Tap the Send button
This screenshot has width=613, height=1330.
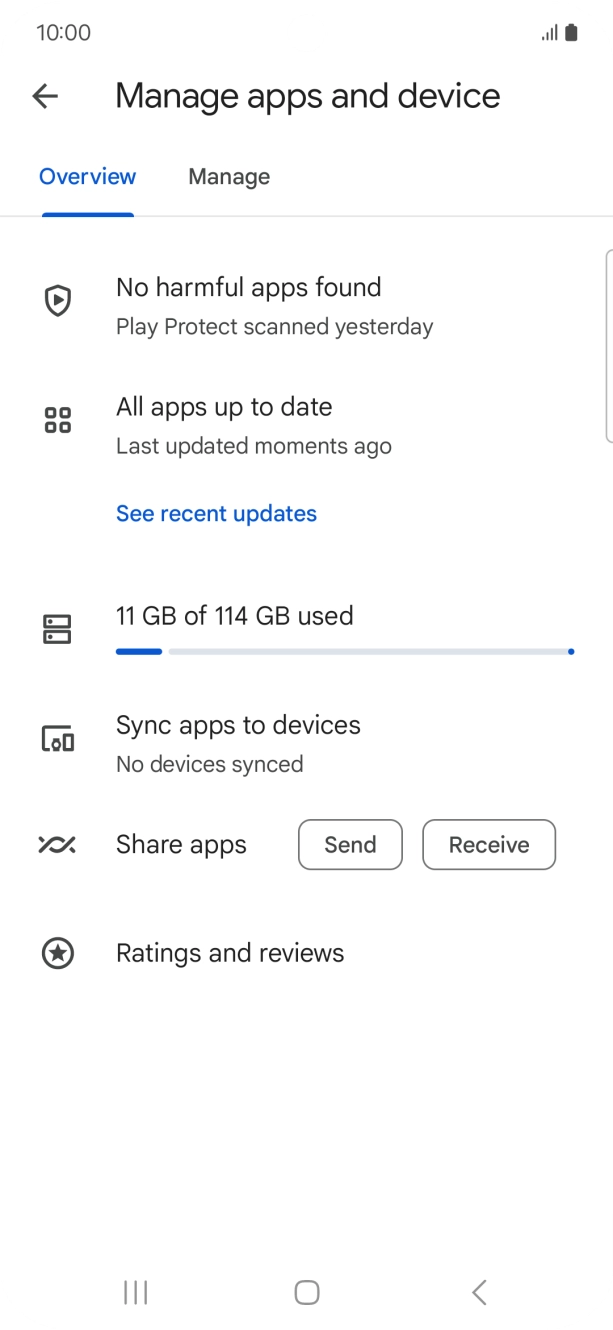350,845
